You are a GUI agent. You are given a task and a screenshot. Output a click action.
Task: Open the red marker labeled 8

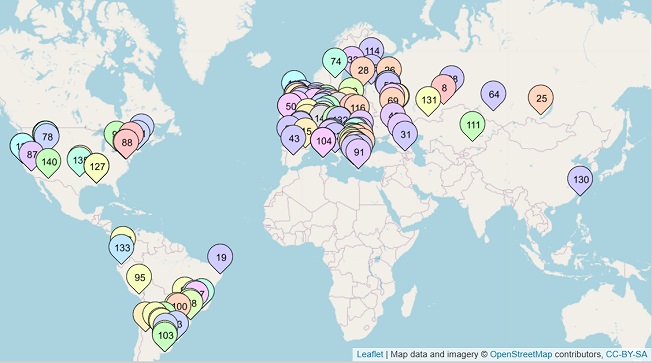pos(444,88)
